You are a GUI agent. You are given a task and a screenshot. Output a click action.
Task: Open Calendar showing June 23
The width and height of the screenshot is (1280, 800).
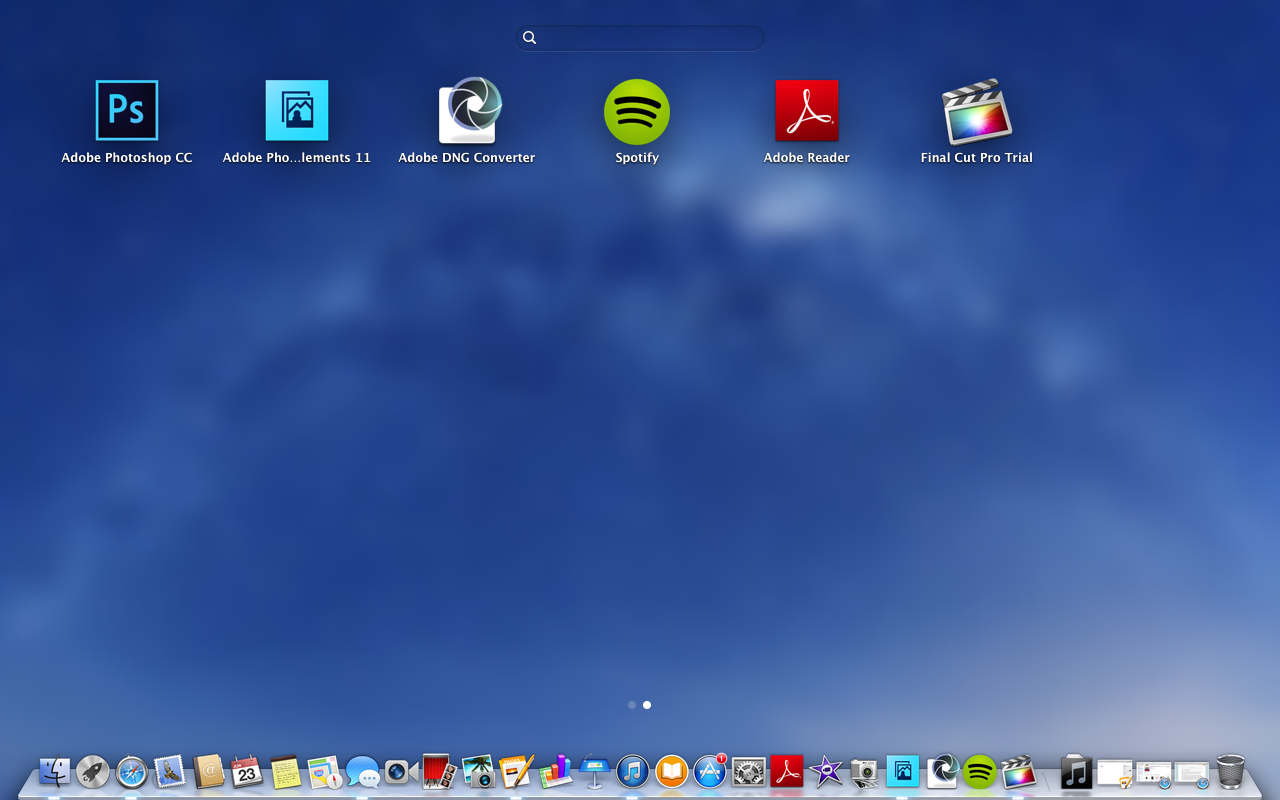[x=243, y=772]
